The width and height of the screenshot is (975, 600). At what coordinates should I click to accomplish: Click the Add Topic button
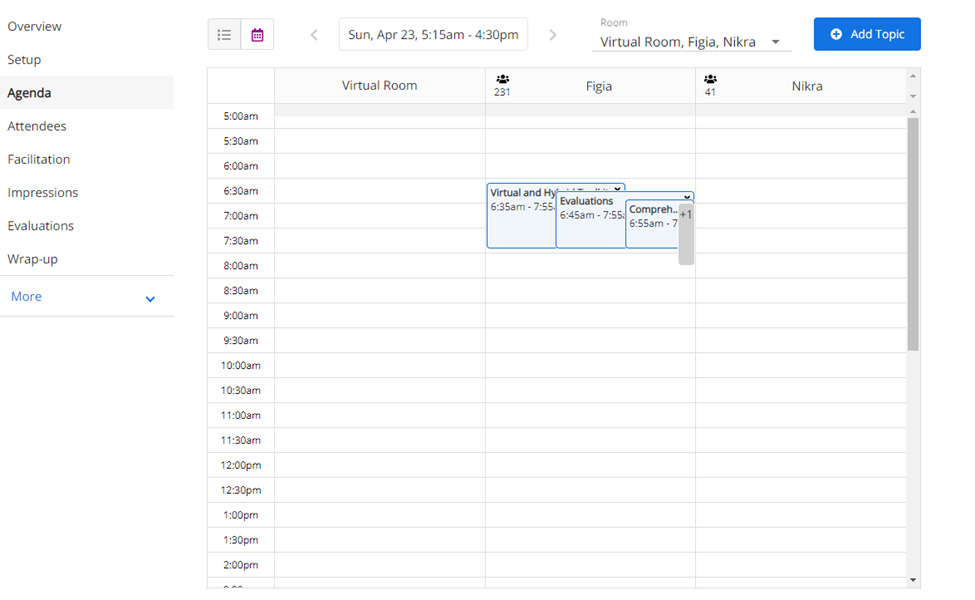866,34
